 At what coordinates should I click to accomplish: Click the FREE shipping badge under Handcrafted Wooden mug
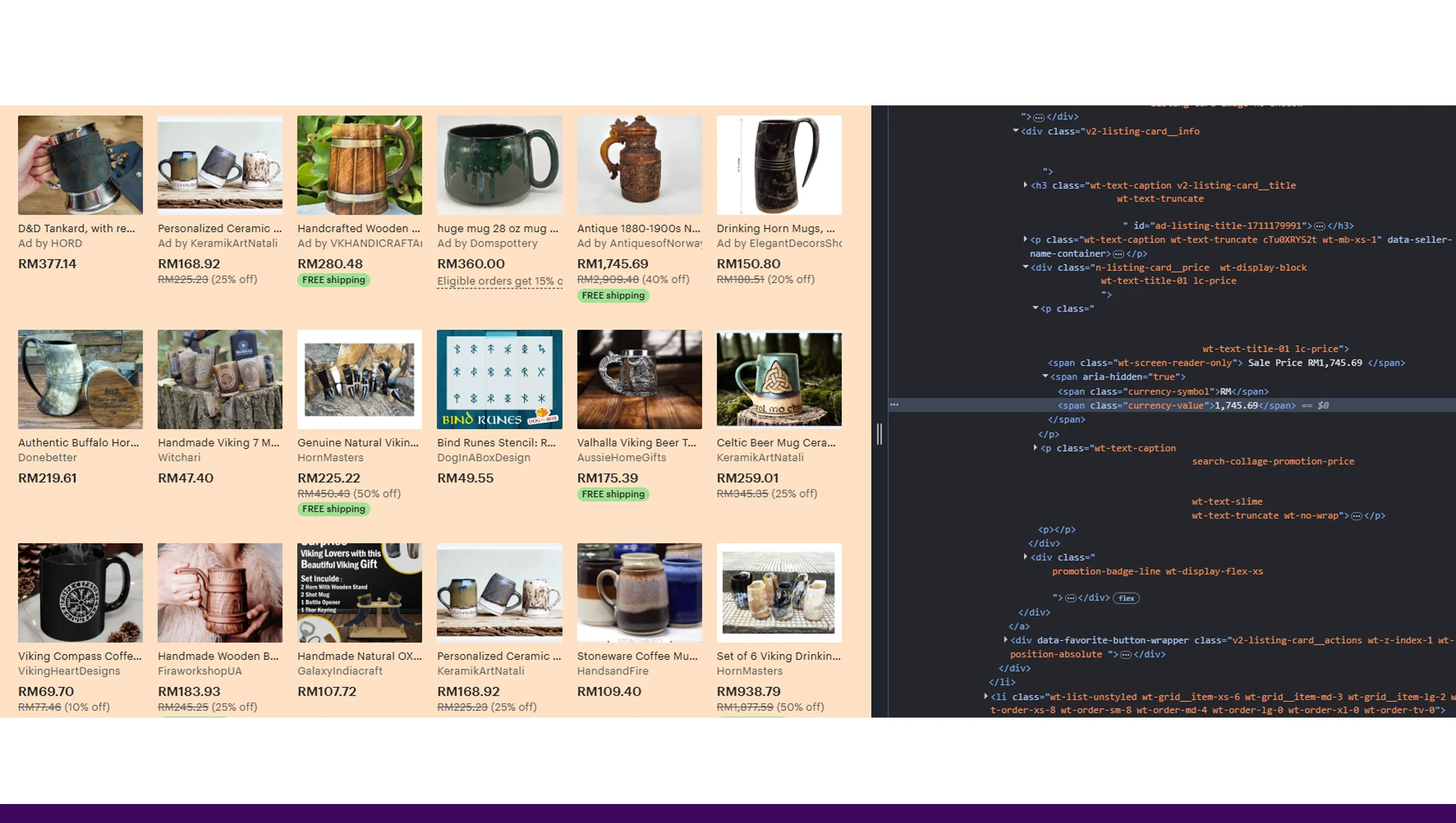pyautogui.click(x=333, y=280)
